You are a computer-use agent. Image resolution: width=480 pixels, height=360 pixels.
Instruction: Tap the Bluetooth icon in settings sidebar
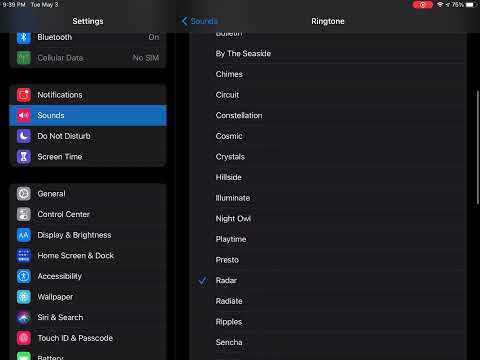pos(24,37)
